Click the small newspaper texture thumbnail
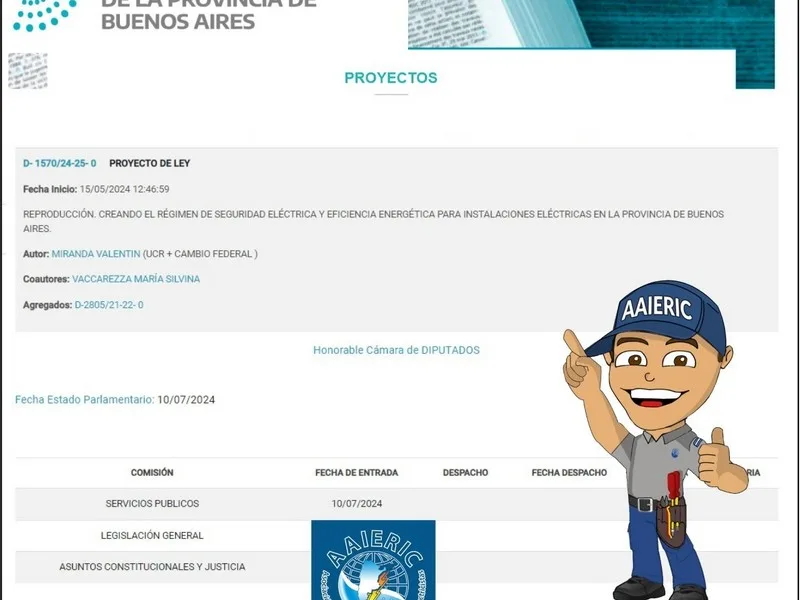 [x=28, y=71]
